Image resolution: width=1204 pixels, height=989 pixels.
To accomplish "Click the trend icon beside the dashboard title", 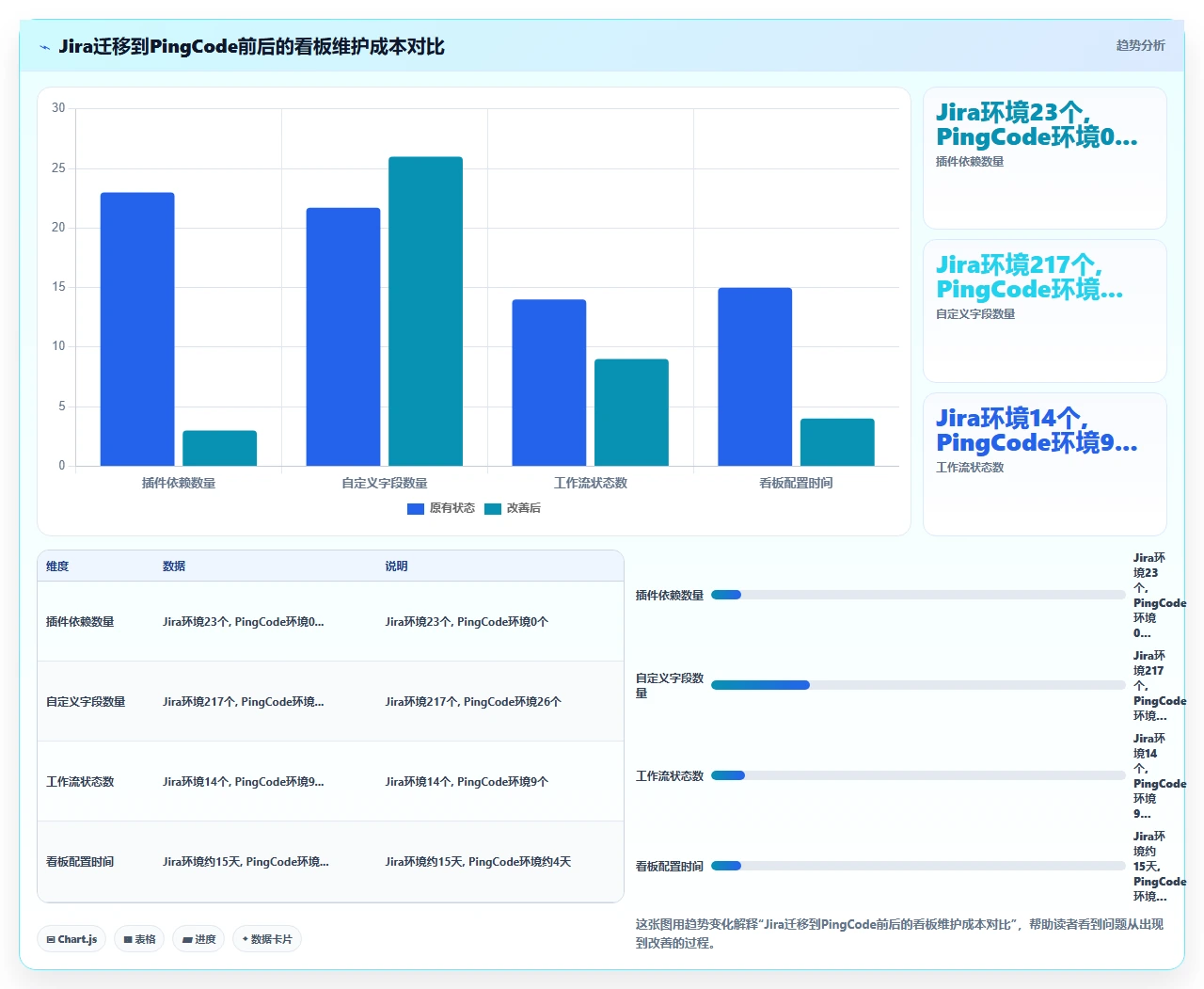I will (x=44, y=47).
